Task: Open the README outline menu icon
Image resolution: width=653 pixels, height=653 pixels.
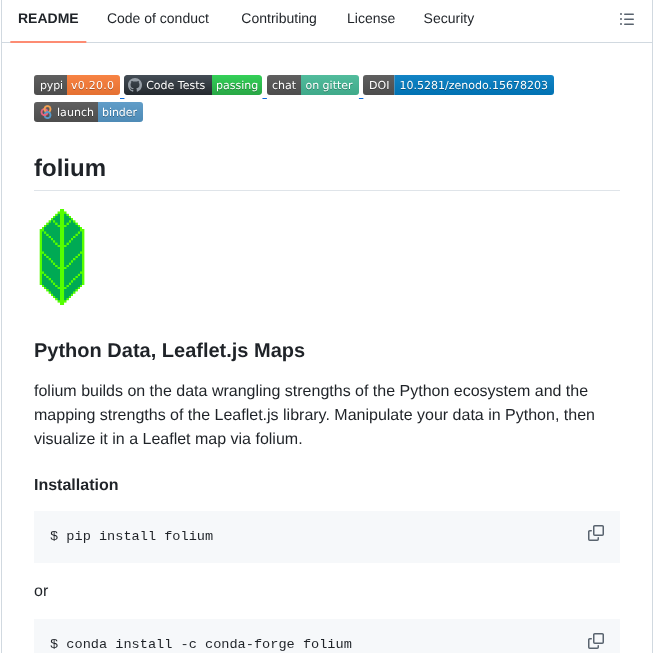Action: 626,19
